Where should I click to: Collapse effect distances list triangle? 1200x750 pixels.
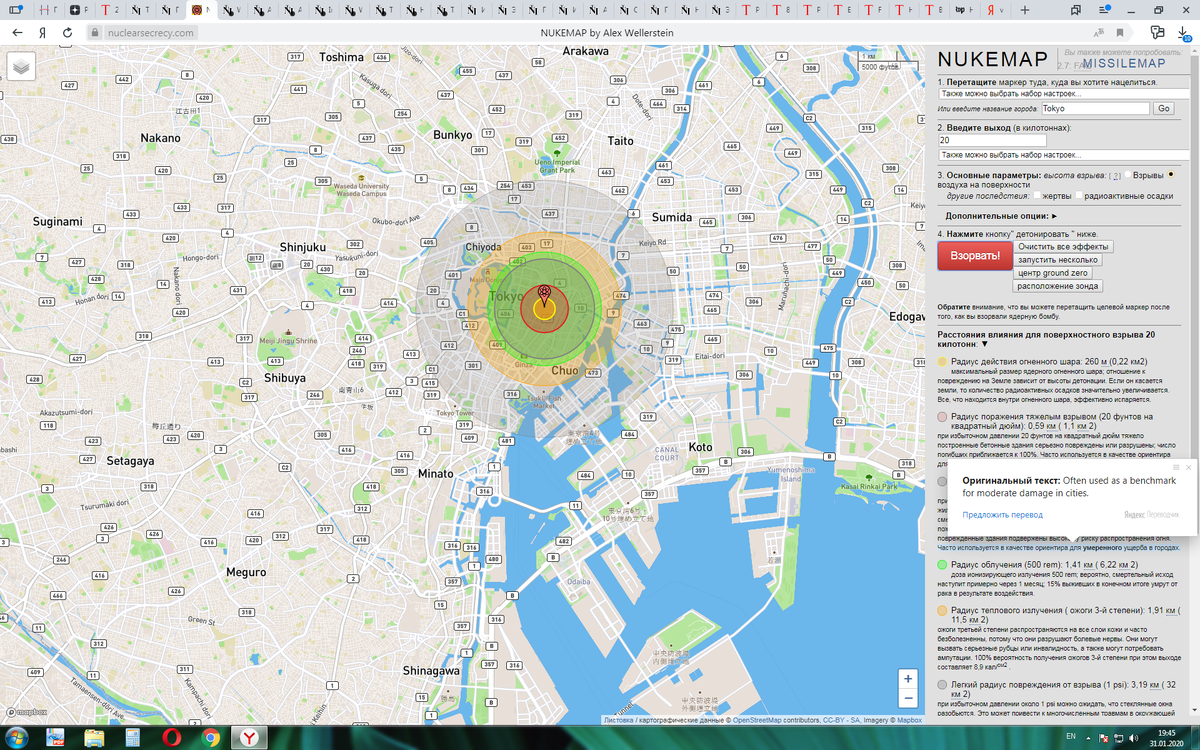[986, 344]
